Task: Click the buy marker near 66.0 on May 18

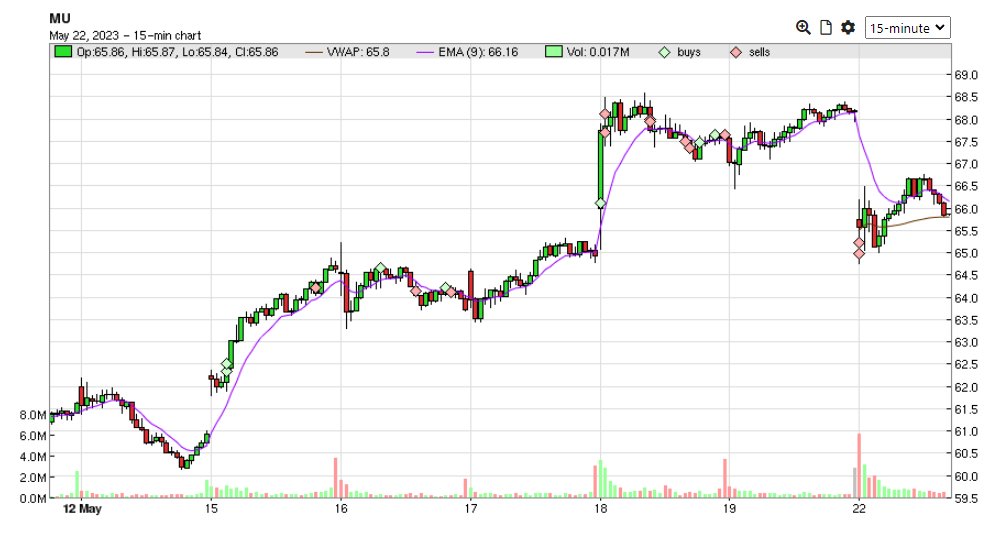Action: (600, 203)
